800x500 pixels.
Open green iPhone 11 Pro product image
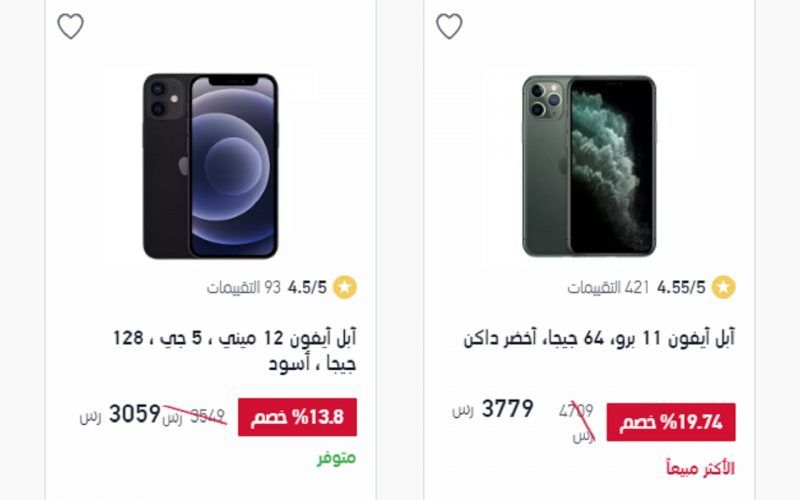pyautogui.click(x=589, y=166)
